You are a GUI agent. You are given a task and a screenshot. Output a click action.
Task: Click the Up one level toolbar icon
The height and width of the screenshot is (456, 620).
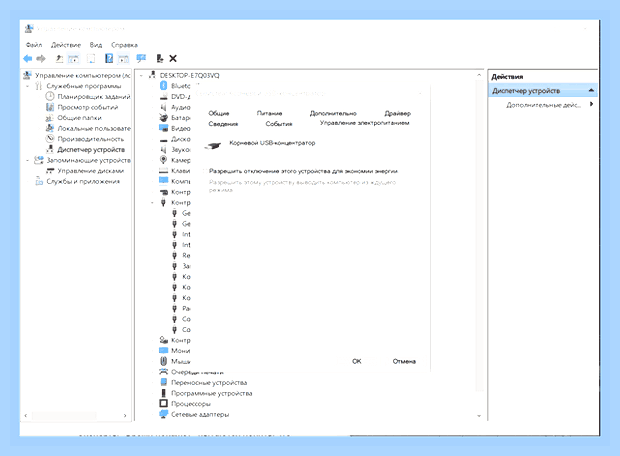(59, 59)
